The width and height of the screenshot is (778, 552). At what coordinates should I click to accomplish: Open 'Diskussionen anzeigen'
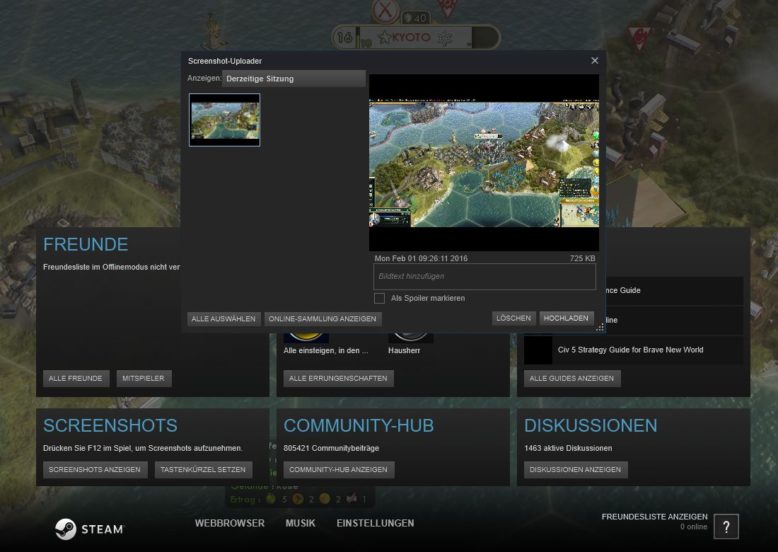click(x=575, y=470)
